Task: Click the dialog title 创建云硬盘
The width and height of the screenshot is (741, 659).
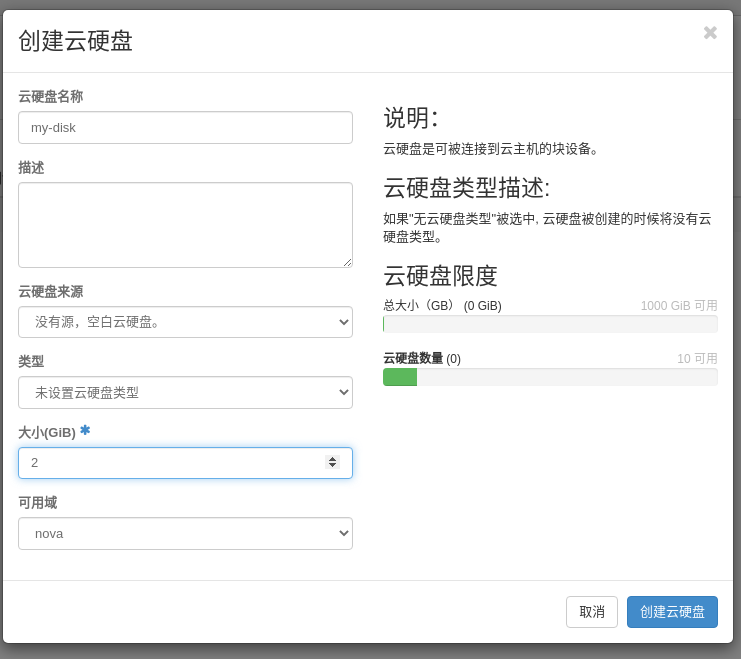Action: tap(76, 41)
